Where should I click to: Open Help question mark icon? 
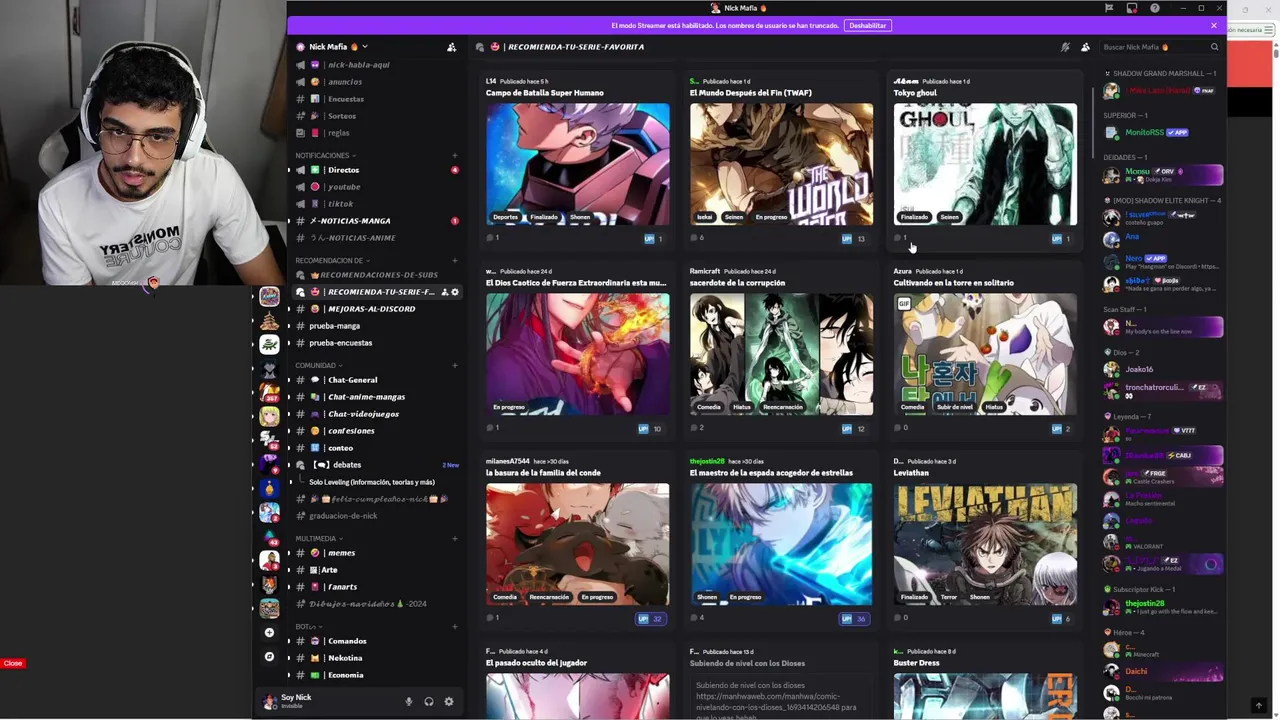pos(1155,8)
